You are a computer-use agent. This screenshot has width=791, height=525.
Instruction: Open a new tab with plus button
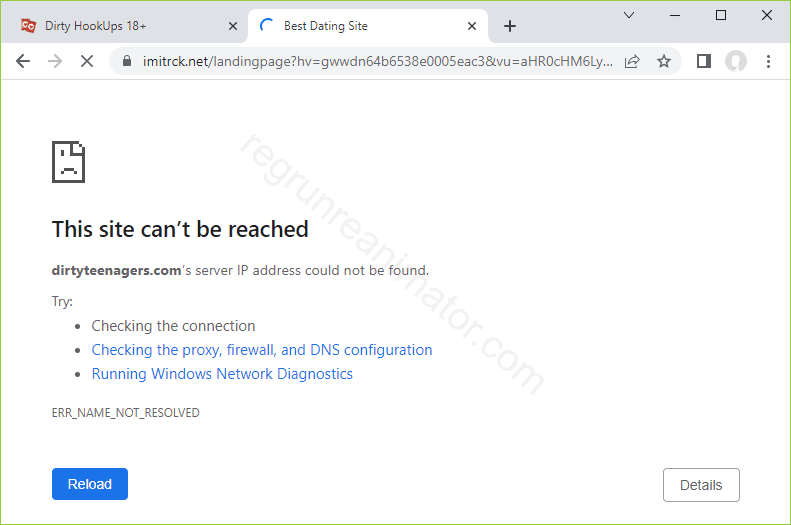point(510,26)
